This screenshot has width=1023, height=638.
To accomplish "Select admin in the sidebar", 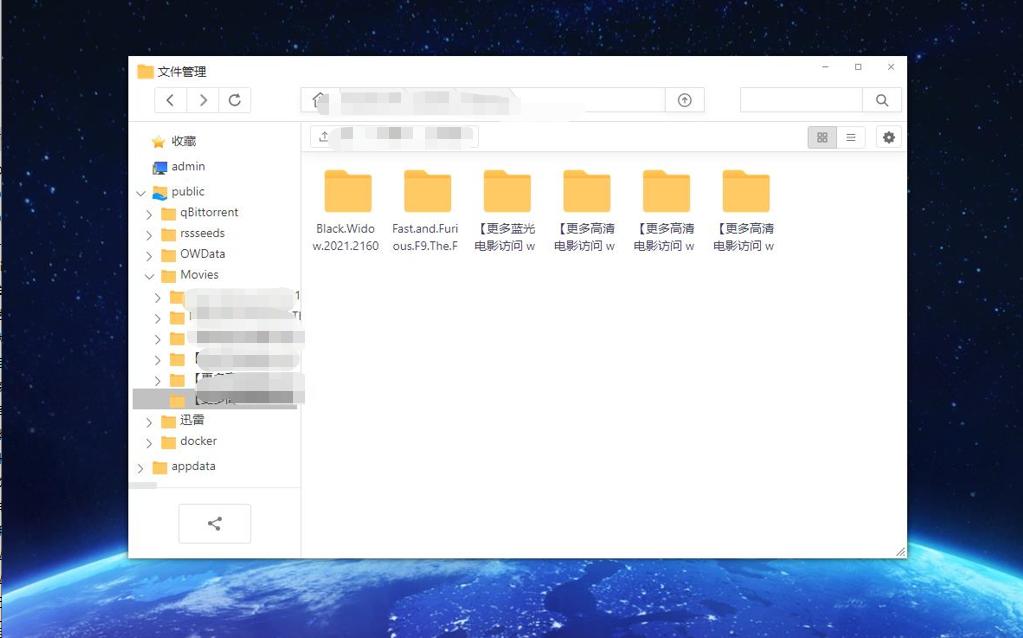I will pyautogui.click(x=186, y=166).
